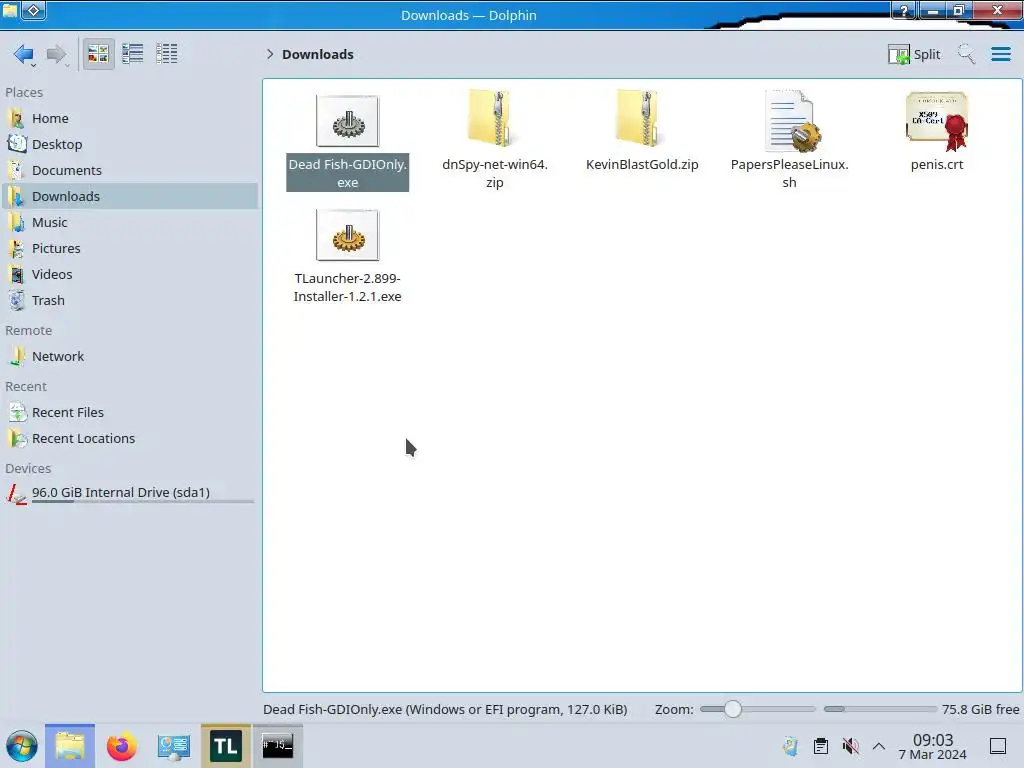Viewport: 1024px width, 768px height.
Task: Open the hamburger menu
Action: (x=1000, y=54)
